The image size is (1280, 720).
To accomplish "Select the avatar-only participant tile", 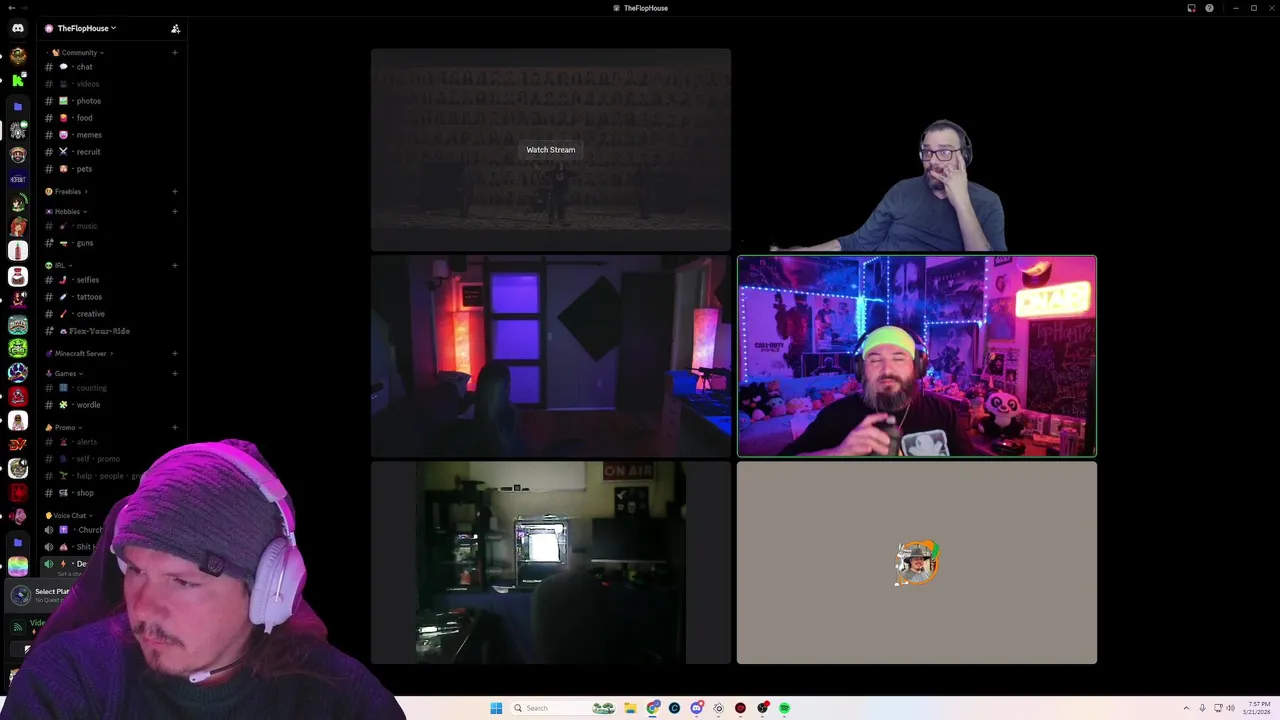I will click(917, 562).
